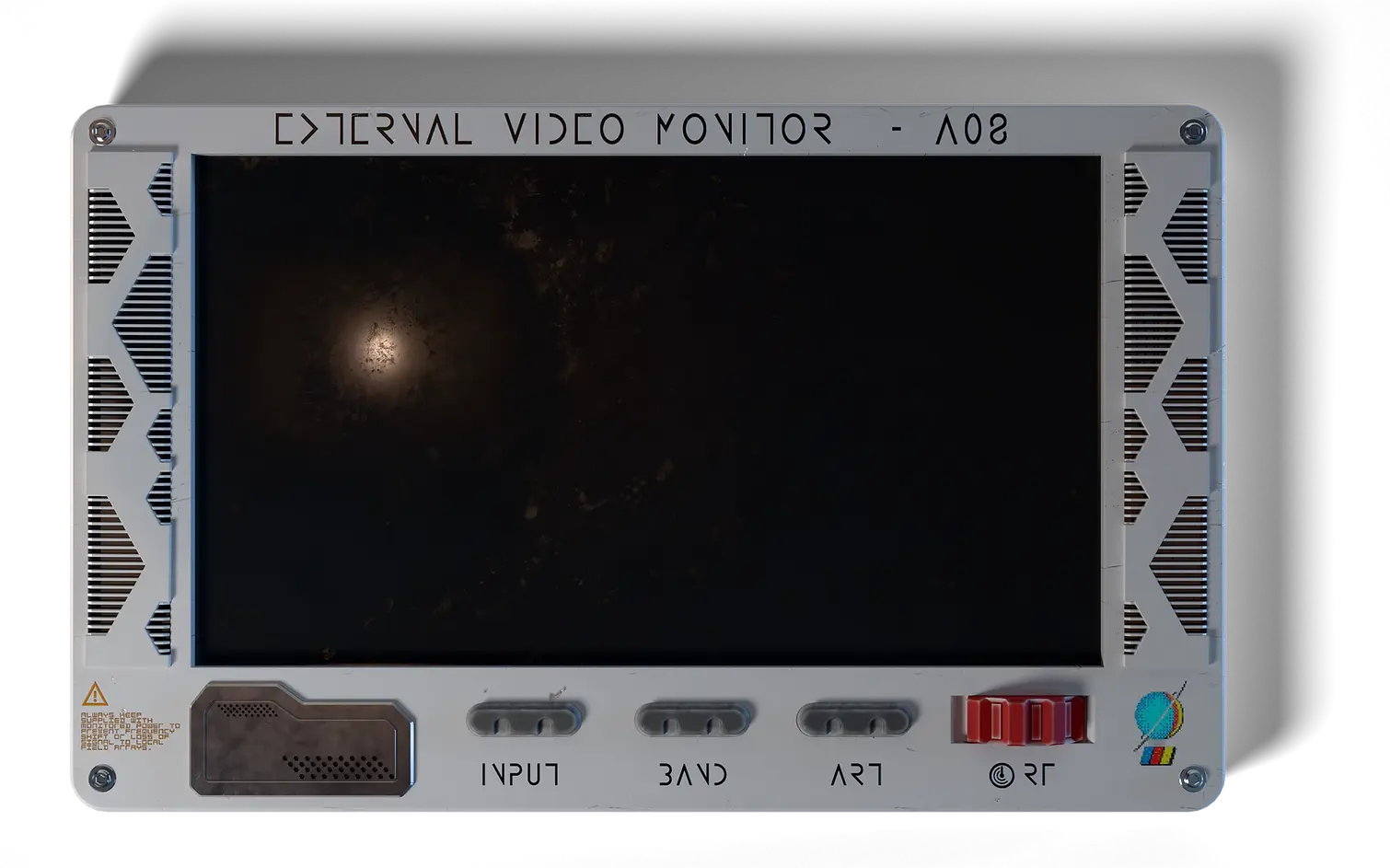Toggle the ART switch

tap(854, 718)
